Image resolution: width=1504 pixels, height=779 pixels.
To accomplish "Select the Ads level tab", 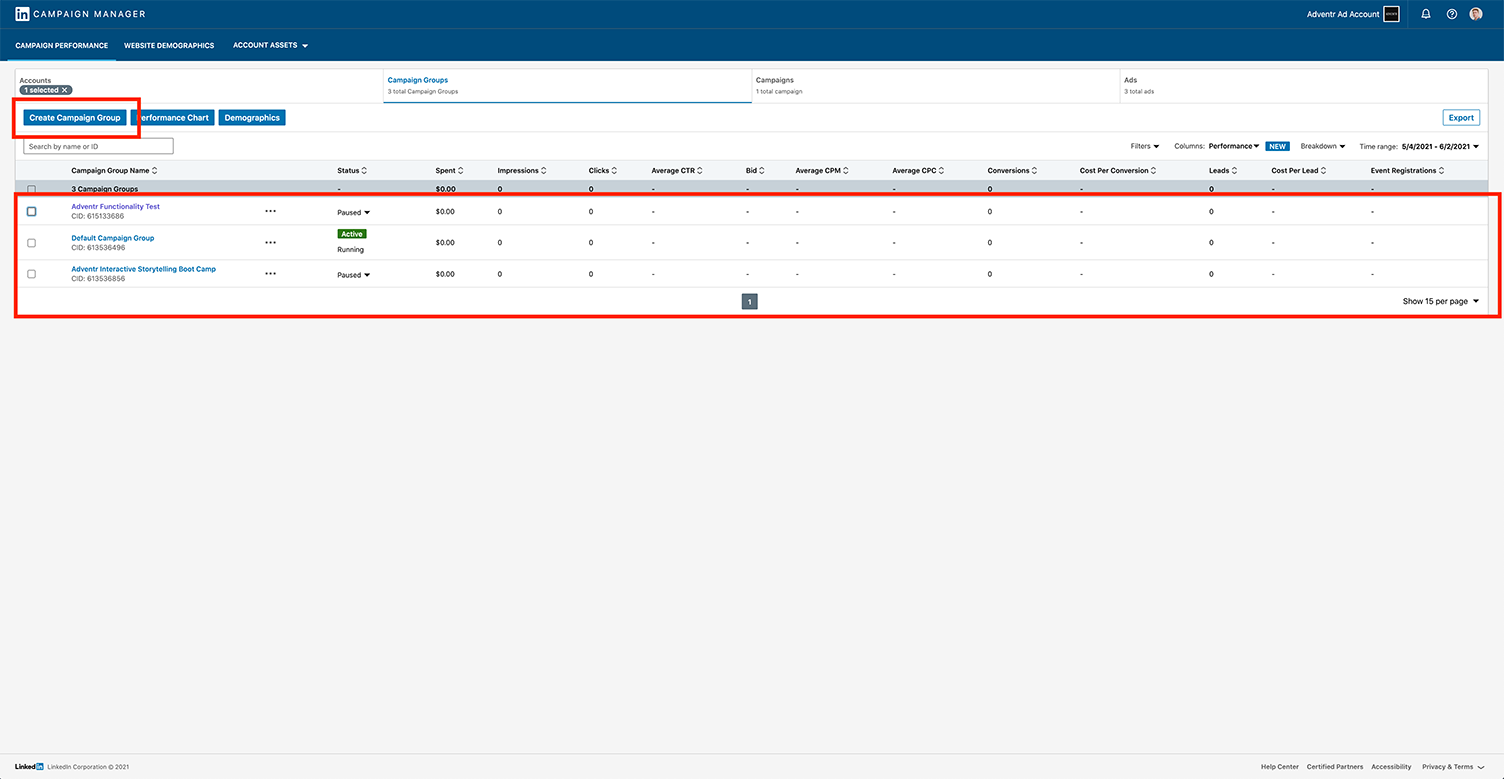I will (x=1304, y=85).
